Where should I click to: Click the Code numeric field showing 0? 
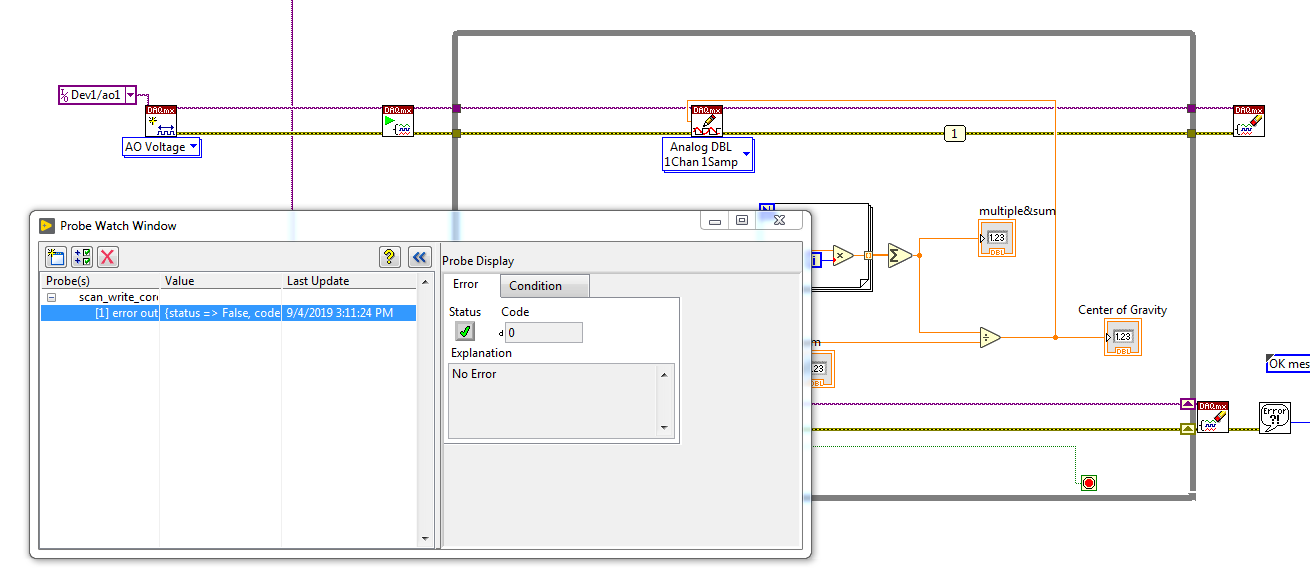(x=543, y=333)
